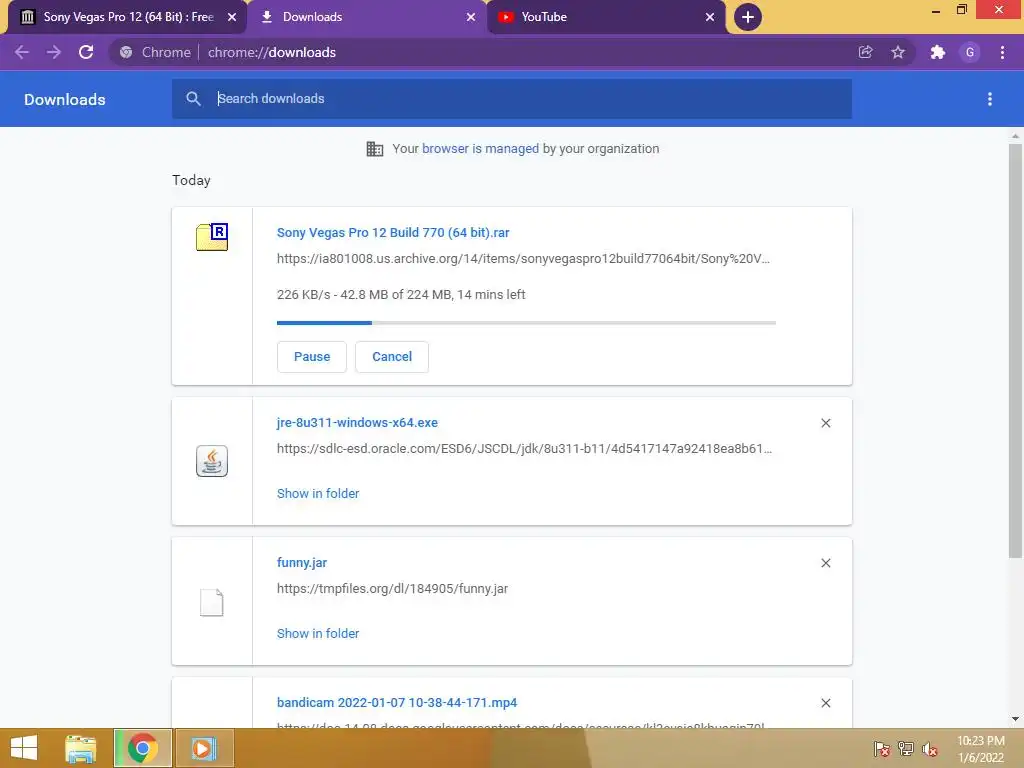The image size is (1024, 768).
Task: Remove jre-8u311-windows-x64.exe from list
Action: click(x=825, y=423)
